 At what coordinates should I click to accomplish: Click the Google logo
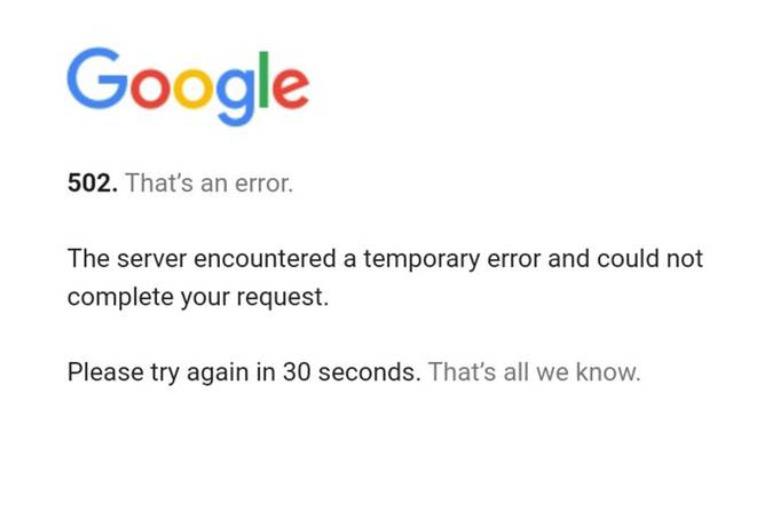pyautogui.click(x=188, y=86)
